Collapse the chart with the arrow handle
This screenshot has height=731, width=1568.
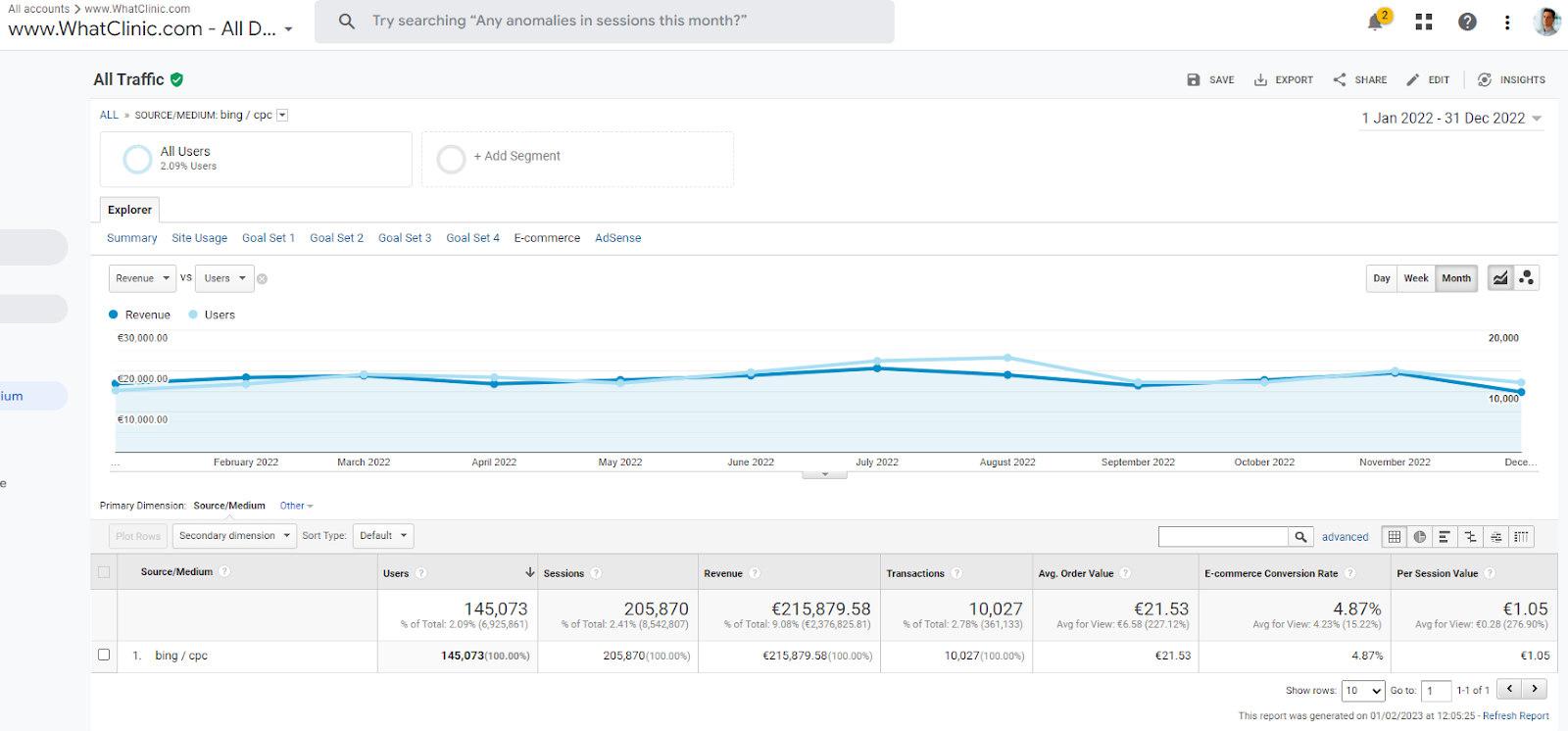825,474
